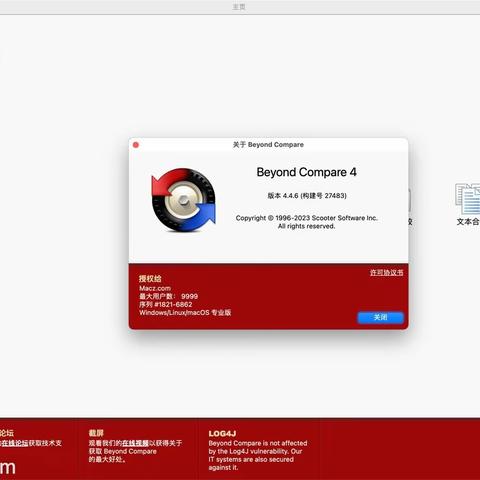Click the Beyond Compare 4 title text
The height and width of the screenshot is (480, 480).
tap(306, 172)
